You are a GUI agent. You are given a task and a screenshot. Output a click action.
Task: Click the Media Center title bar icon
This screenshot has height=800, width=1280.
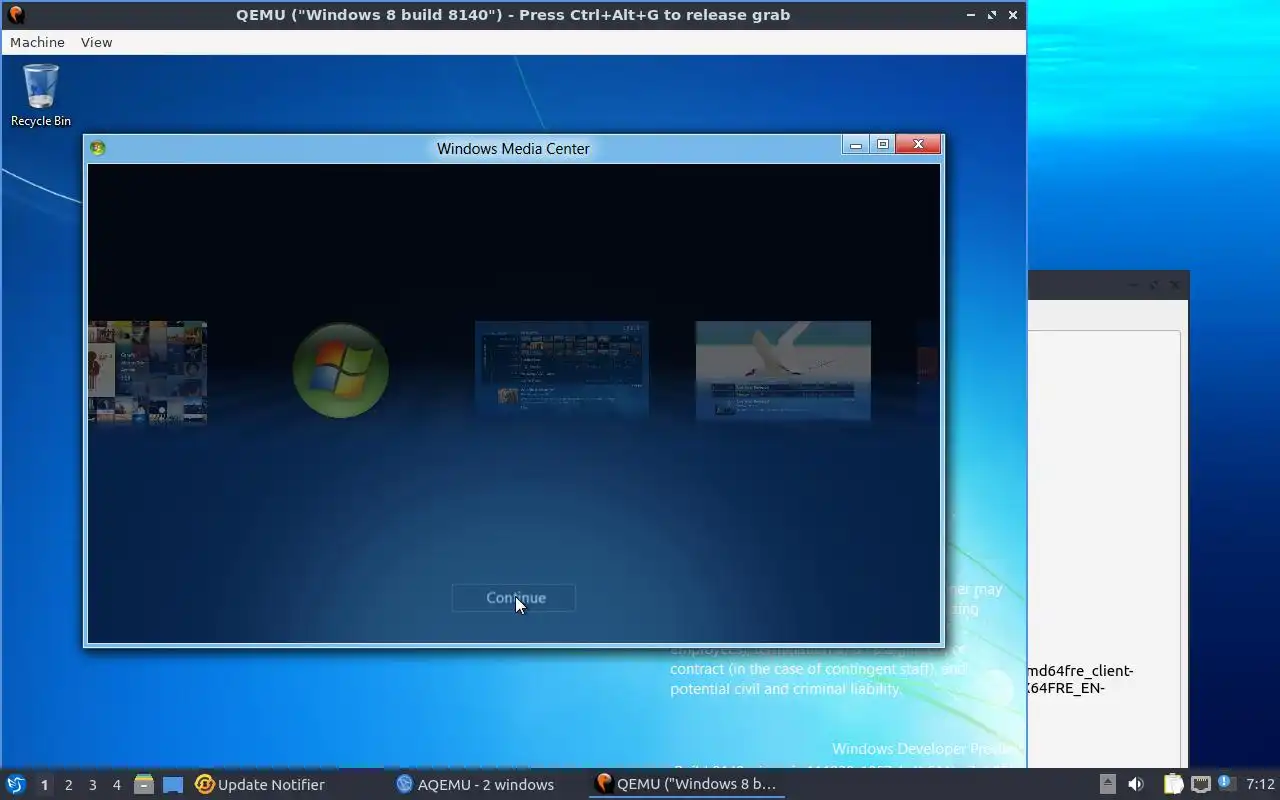[x=97, y=148]
